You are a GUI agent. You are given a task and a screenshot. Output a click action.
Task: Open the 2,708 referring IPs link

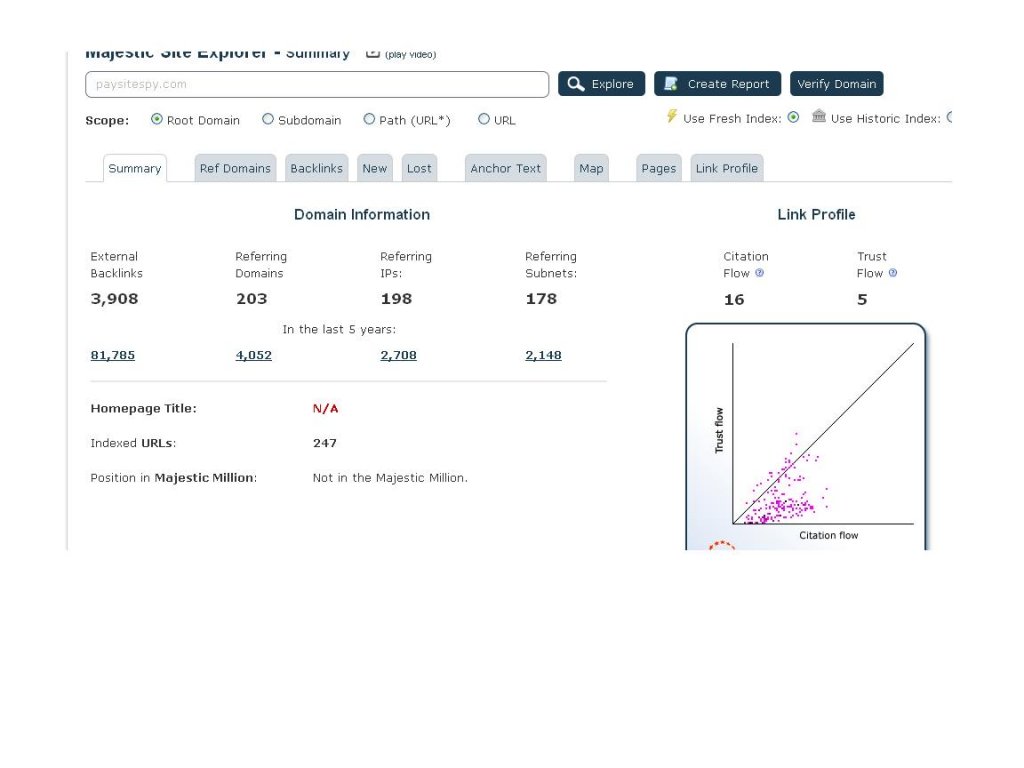pos(398,355)
